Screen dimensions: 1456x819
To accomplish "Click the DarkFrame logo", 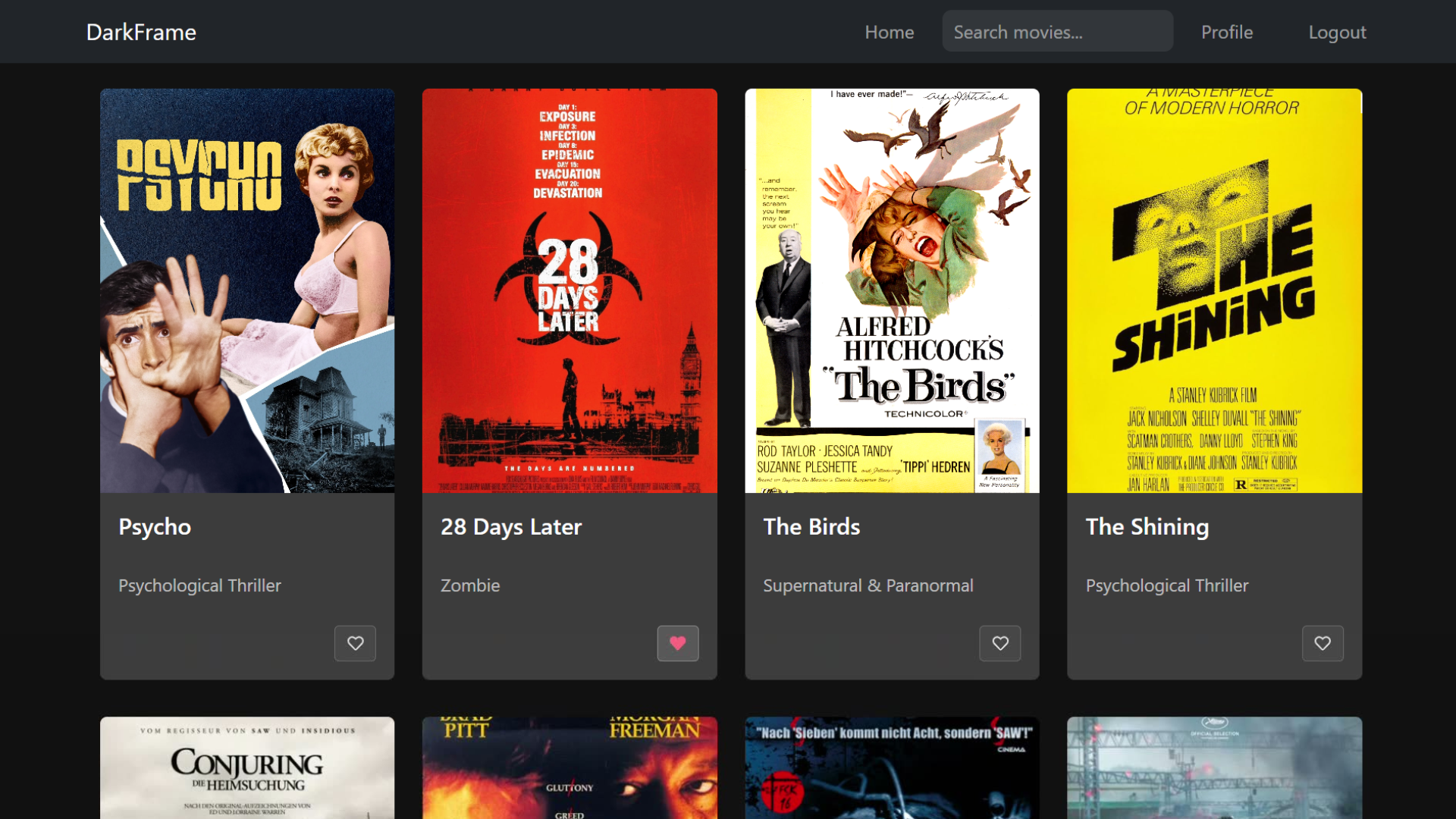I will tap(141, 32).
